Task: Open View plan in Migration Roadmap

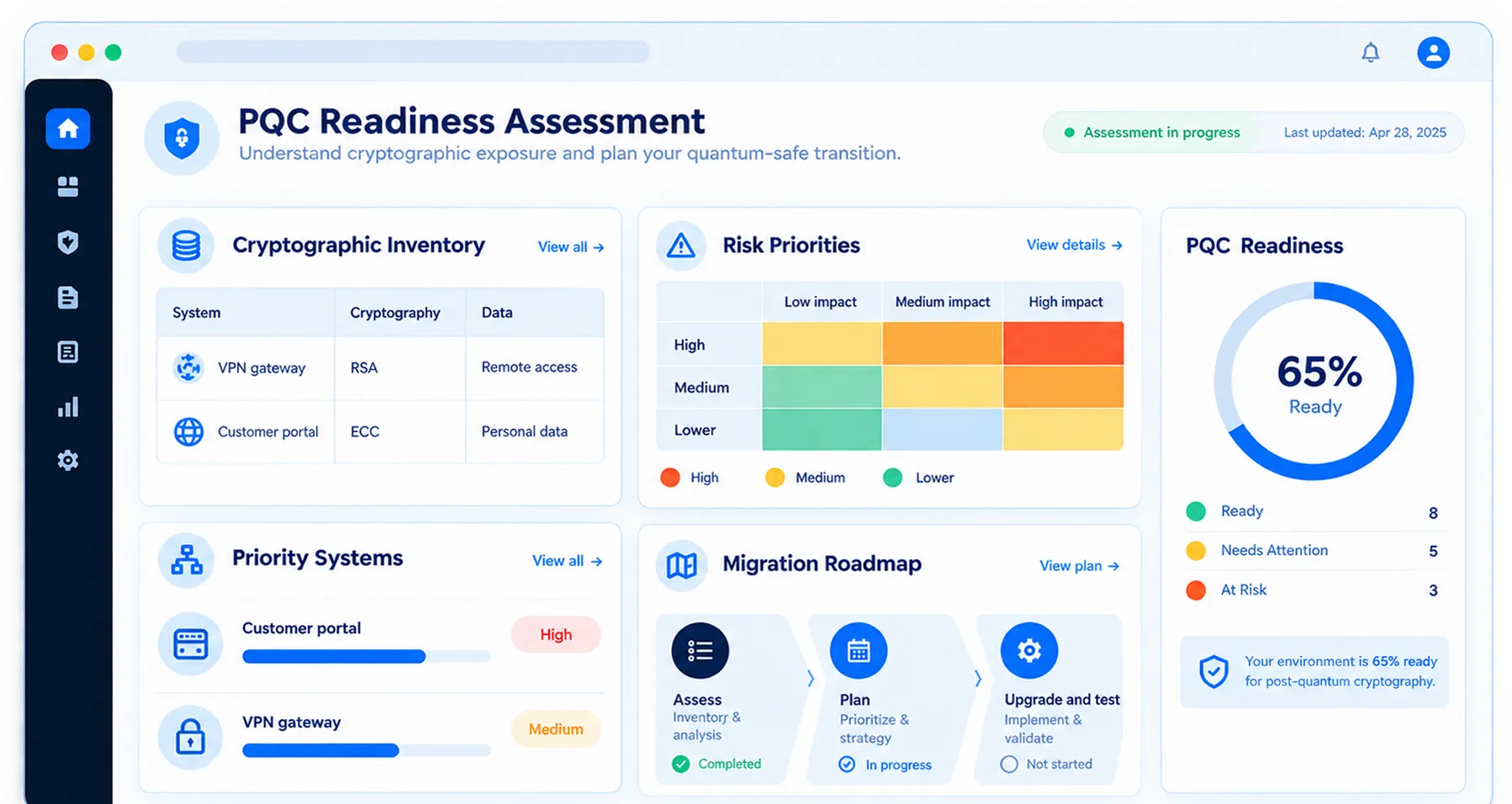Action: [1079, 566]
